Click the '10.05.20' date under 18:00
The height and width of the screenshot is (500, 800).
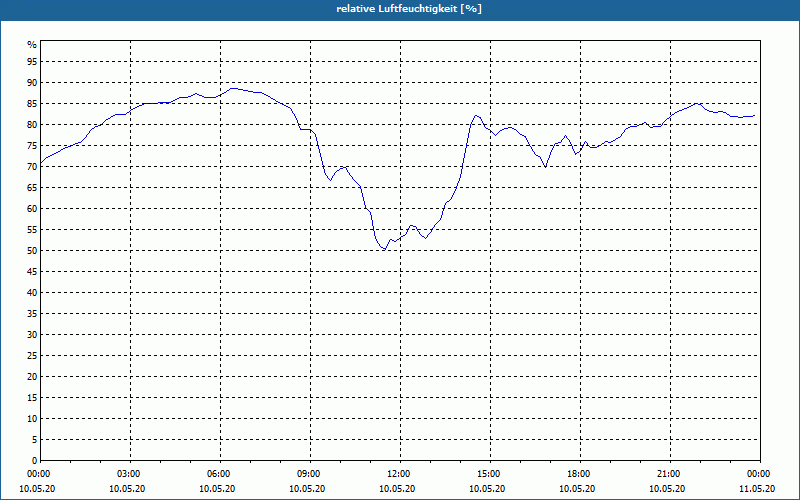point(577,489)
